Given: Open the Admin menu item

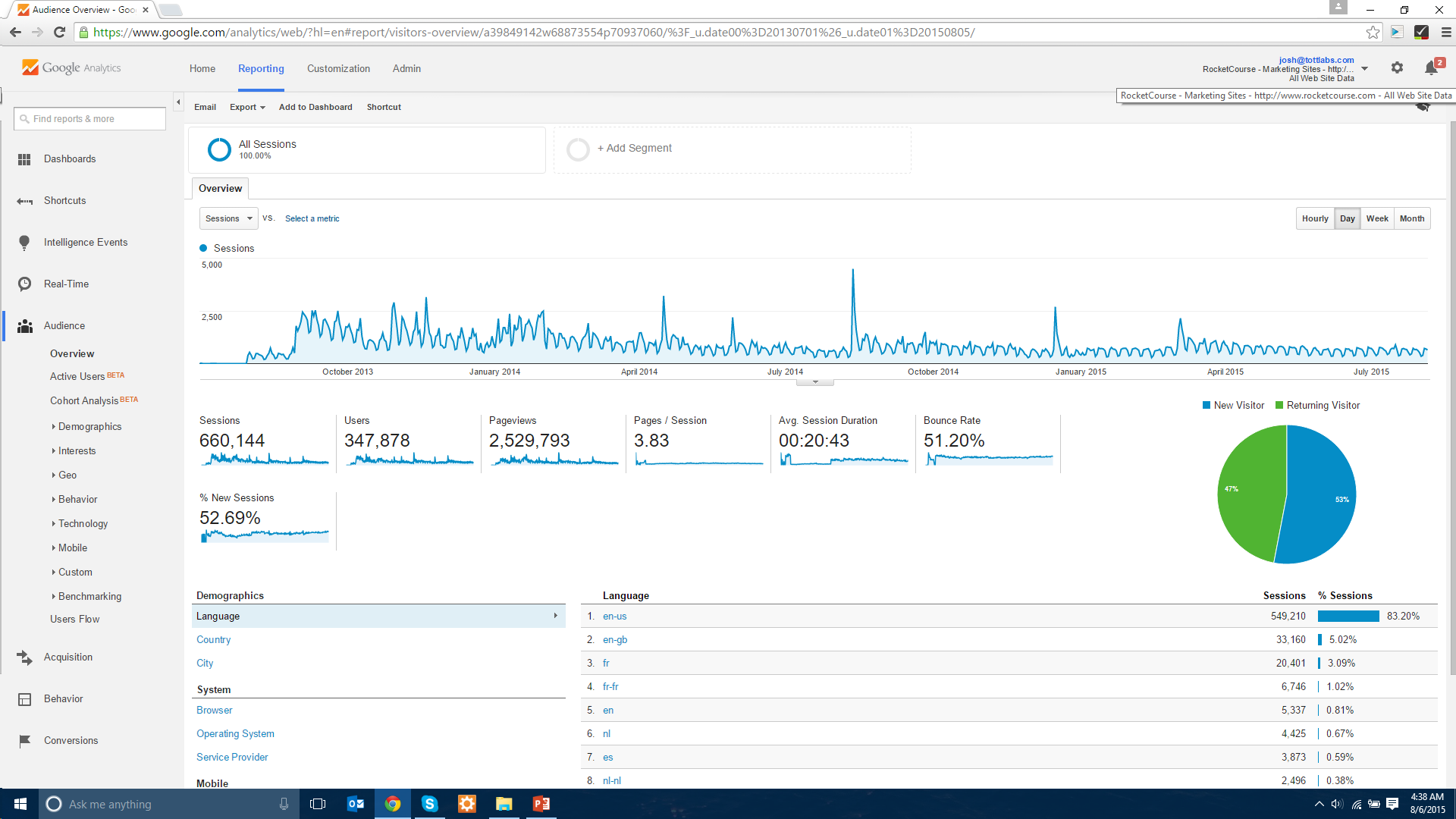Looking at the screenshot, I should 406,68.
